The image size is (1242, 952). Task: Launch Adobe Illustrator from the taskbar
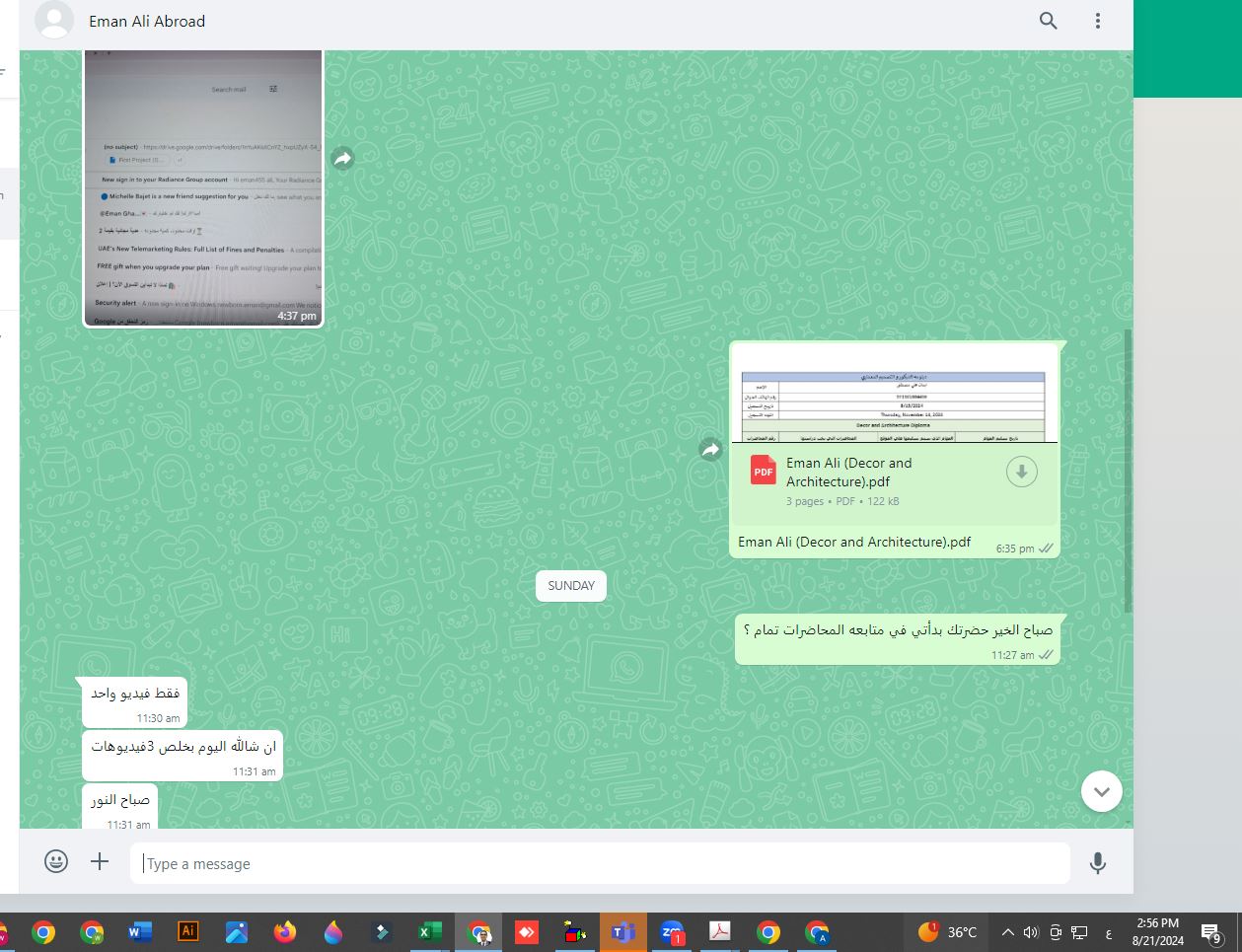click(x=187, y=931)
